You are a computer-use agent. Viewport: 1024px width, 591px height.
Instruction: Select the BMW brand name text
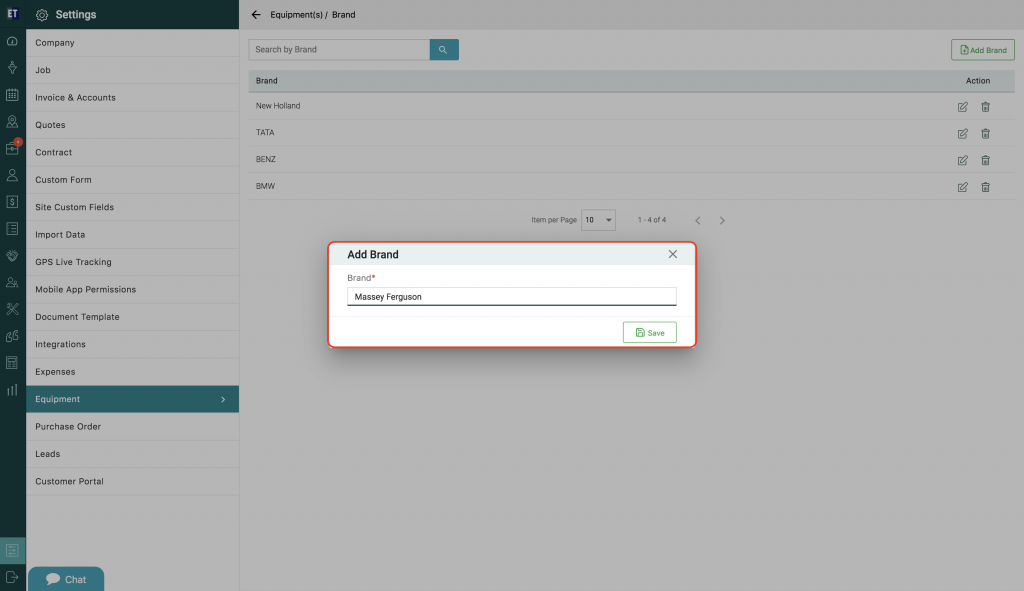[265, 186]
